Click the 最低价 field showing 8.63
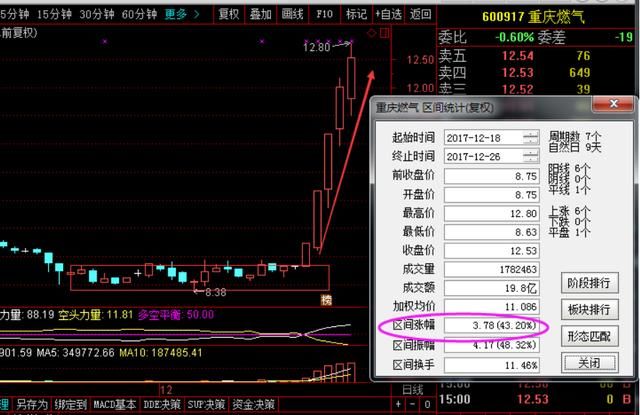Viewport: 640px width, 415px height. [x=491, y=232]
